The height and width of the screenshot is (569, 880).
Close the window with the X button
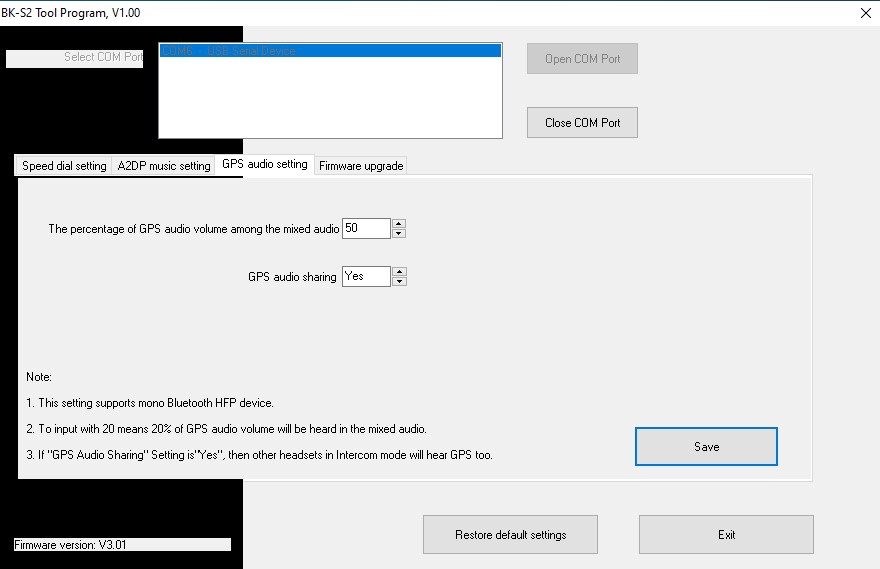pyautogui.click(x=865, y=13)
